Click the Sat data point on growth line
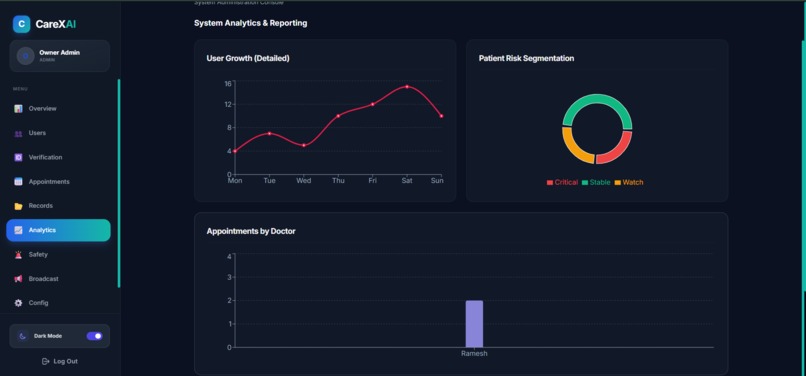Screen dimensions: 806x376 click(x=407, y=86)
